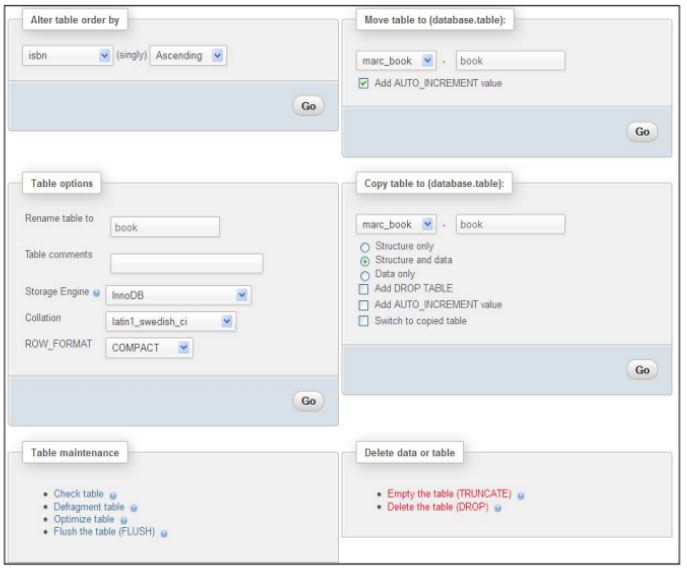Click help icon beside Flush the table
Screen dimensions: 687x571
pos(163,533)
